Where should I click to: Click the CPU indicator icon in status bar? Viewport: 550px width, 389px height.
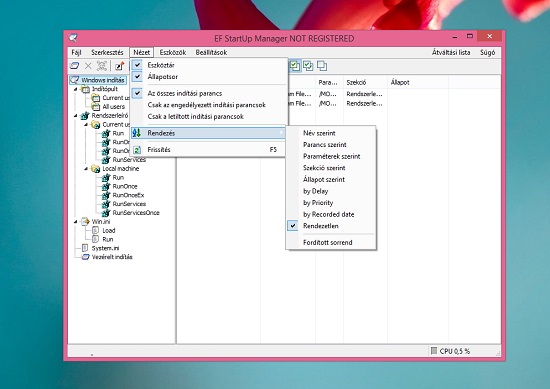(x=434, y=350)
